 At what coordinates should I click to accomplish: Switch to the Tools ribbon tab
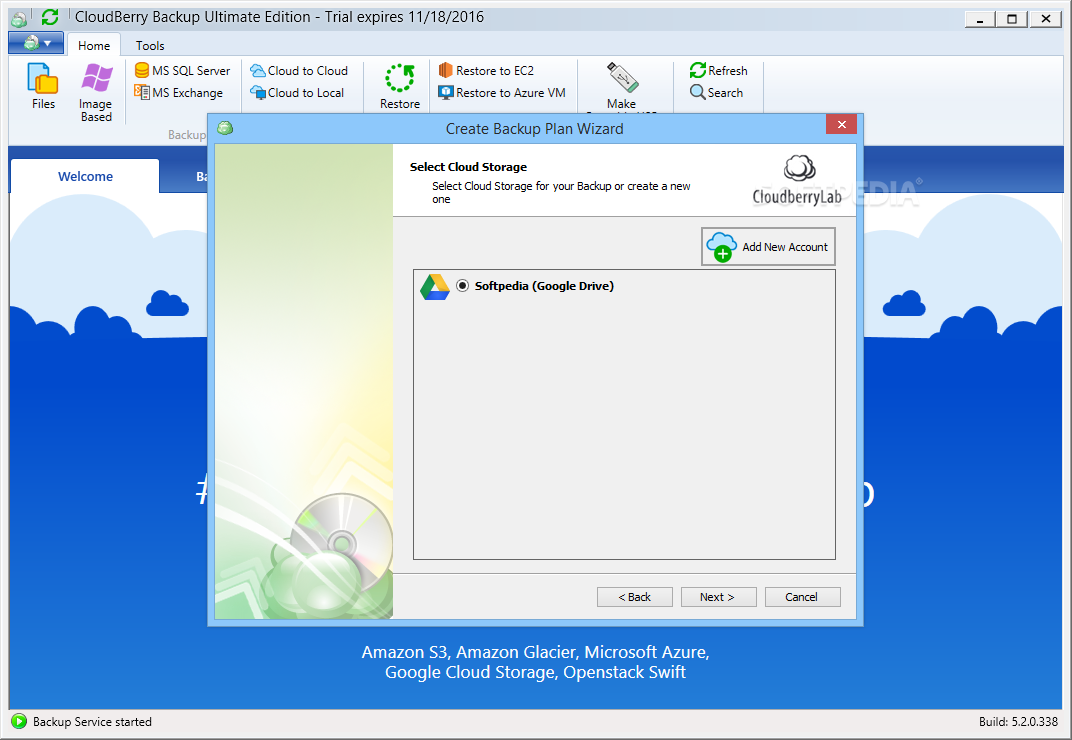pyautogui.click(x=150, y=45)
